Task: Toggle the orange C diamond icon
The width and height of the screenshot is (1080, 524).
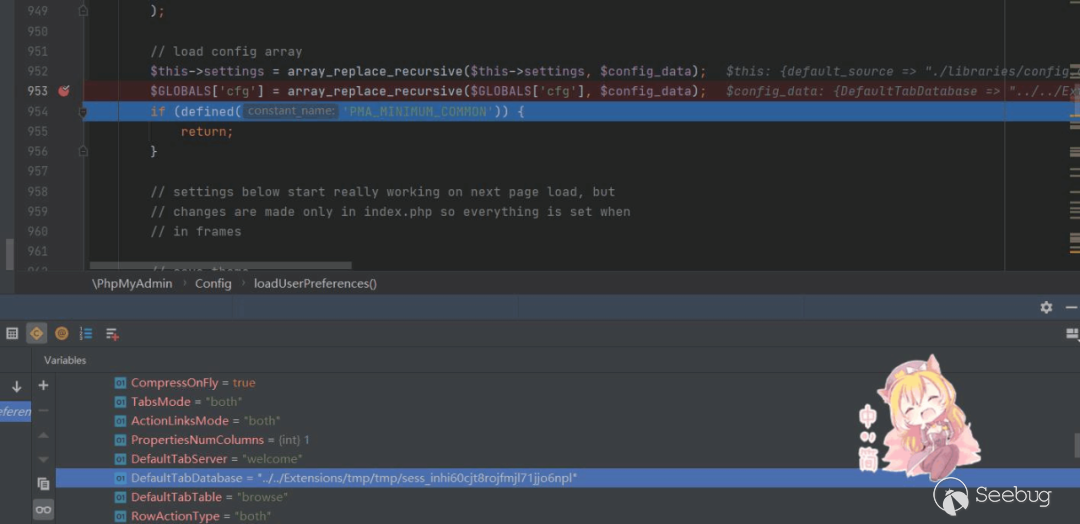Action: click(36, 334)
